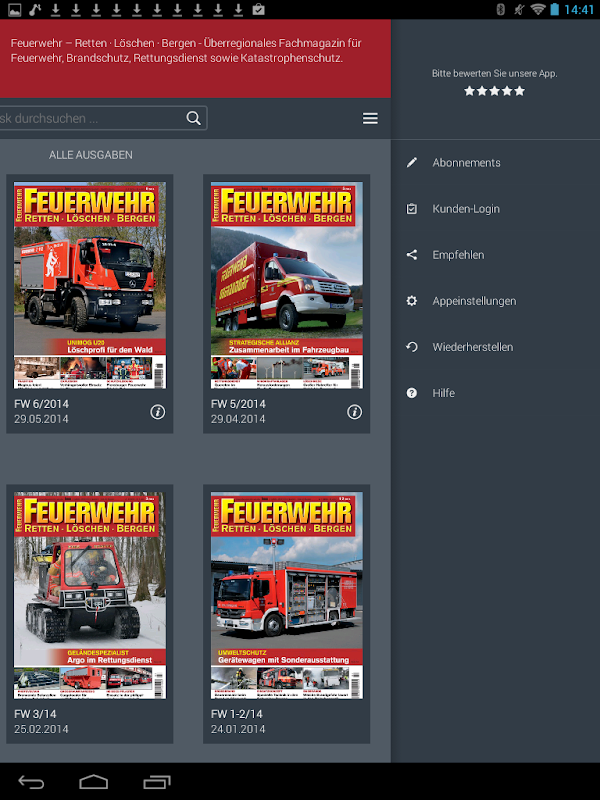600x800 pixels.
Task: Tap the 'Bitte bewerten Sie unsere App.' text
Action: pos(494,73)
